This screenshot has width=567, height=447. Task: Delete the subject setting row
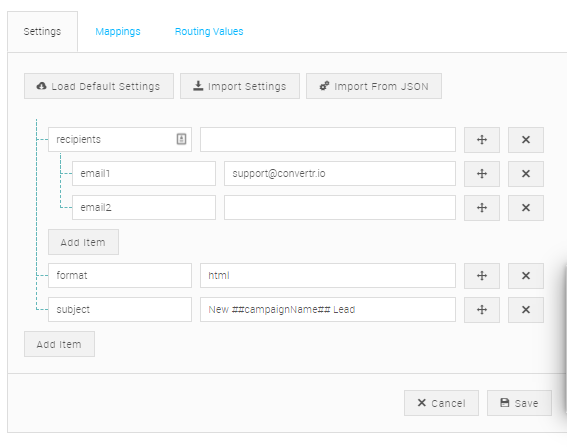pyautogui.click(x=526, y=310)
